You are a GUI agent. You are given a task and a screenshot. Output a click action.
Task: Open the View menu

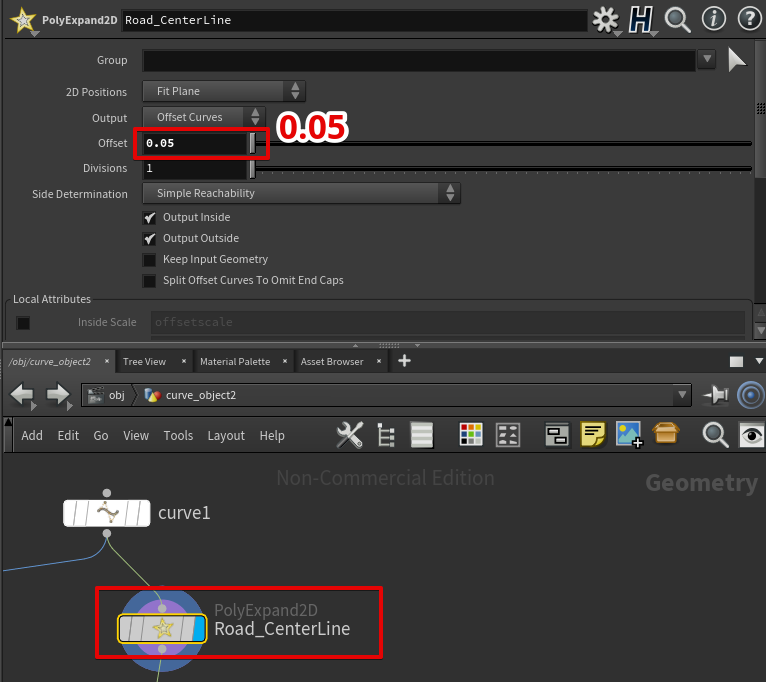[x=136, y=435]
